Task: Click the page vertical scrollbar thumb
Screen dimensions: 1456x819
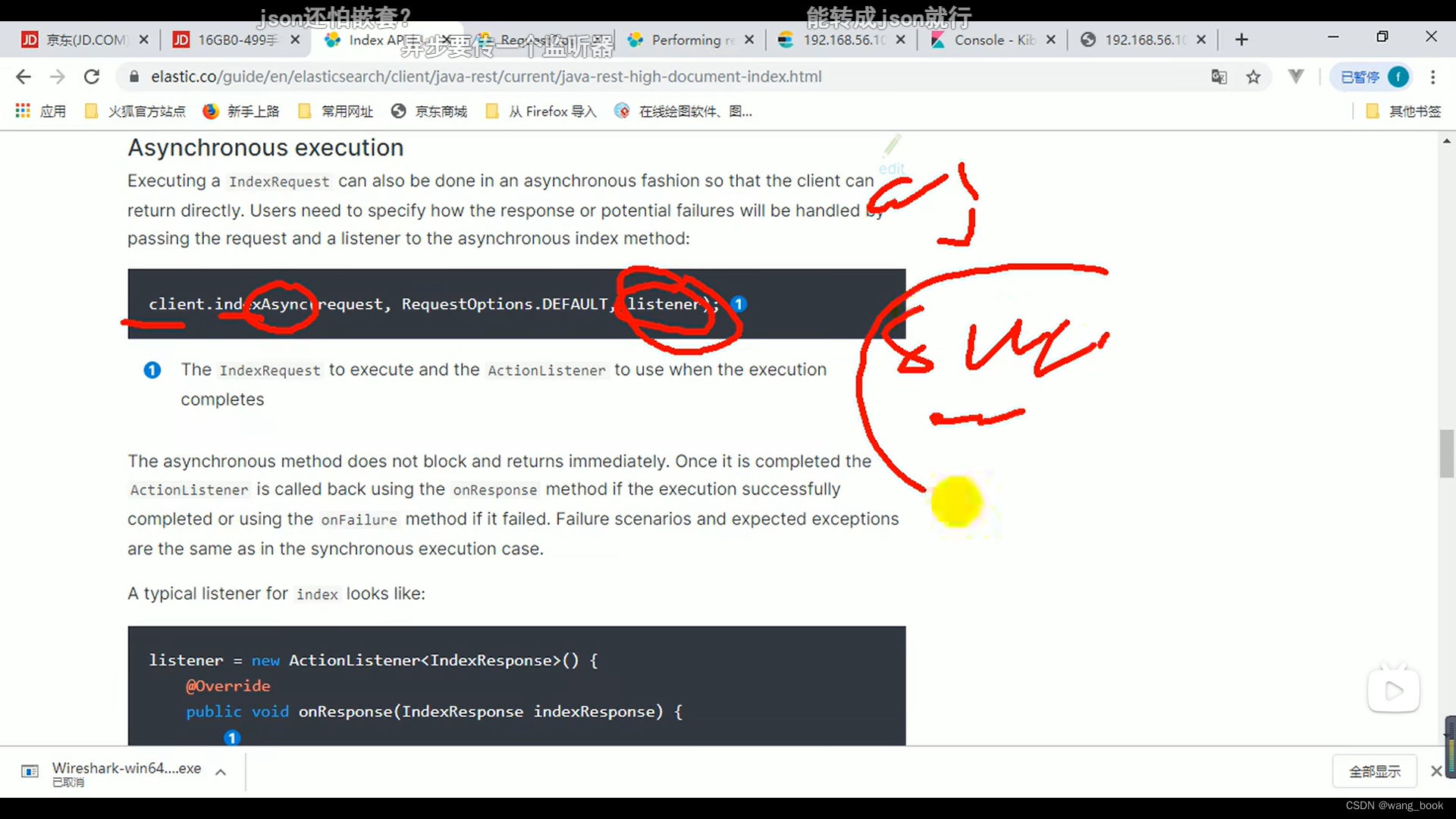Action: 1447,453
